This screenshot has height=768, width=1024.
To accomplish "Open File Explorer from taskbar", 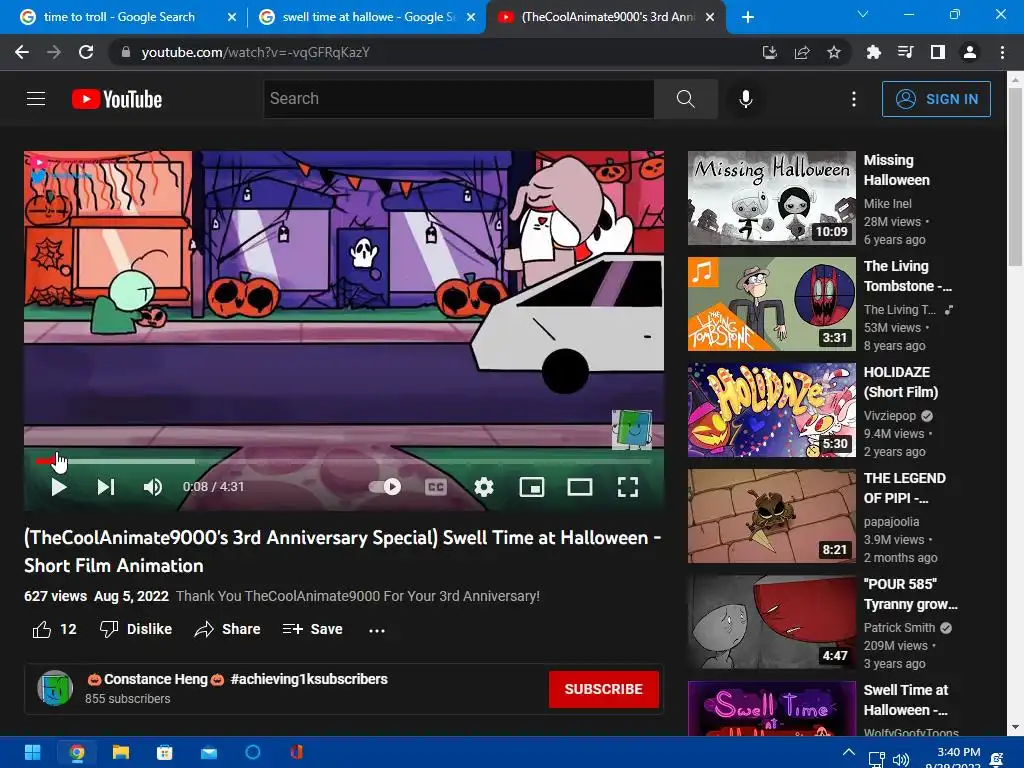I will (121, 753).
